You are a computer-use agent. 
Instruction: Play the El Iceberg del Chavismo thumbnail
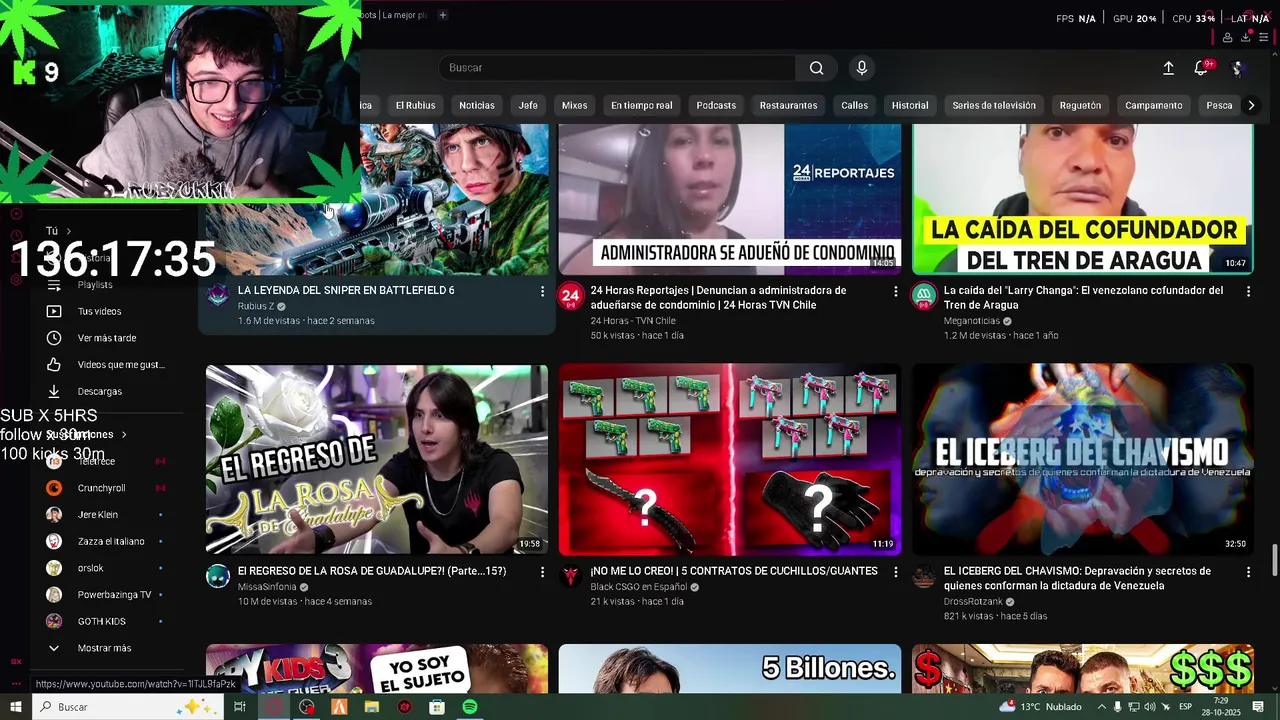click(x=1082, y=459)
